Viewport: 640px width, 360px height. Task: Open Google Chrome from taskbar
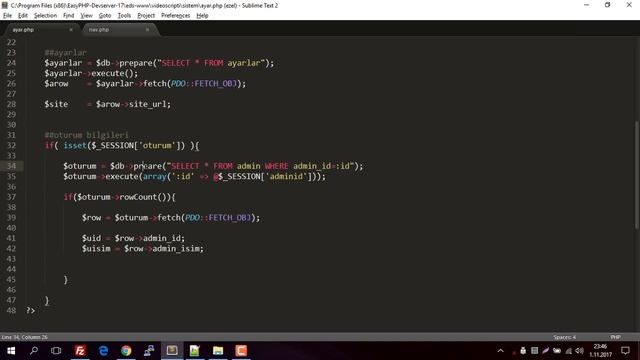coord(126,351)
